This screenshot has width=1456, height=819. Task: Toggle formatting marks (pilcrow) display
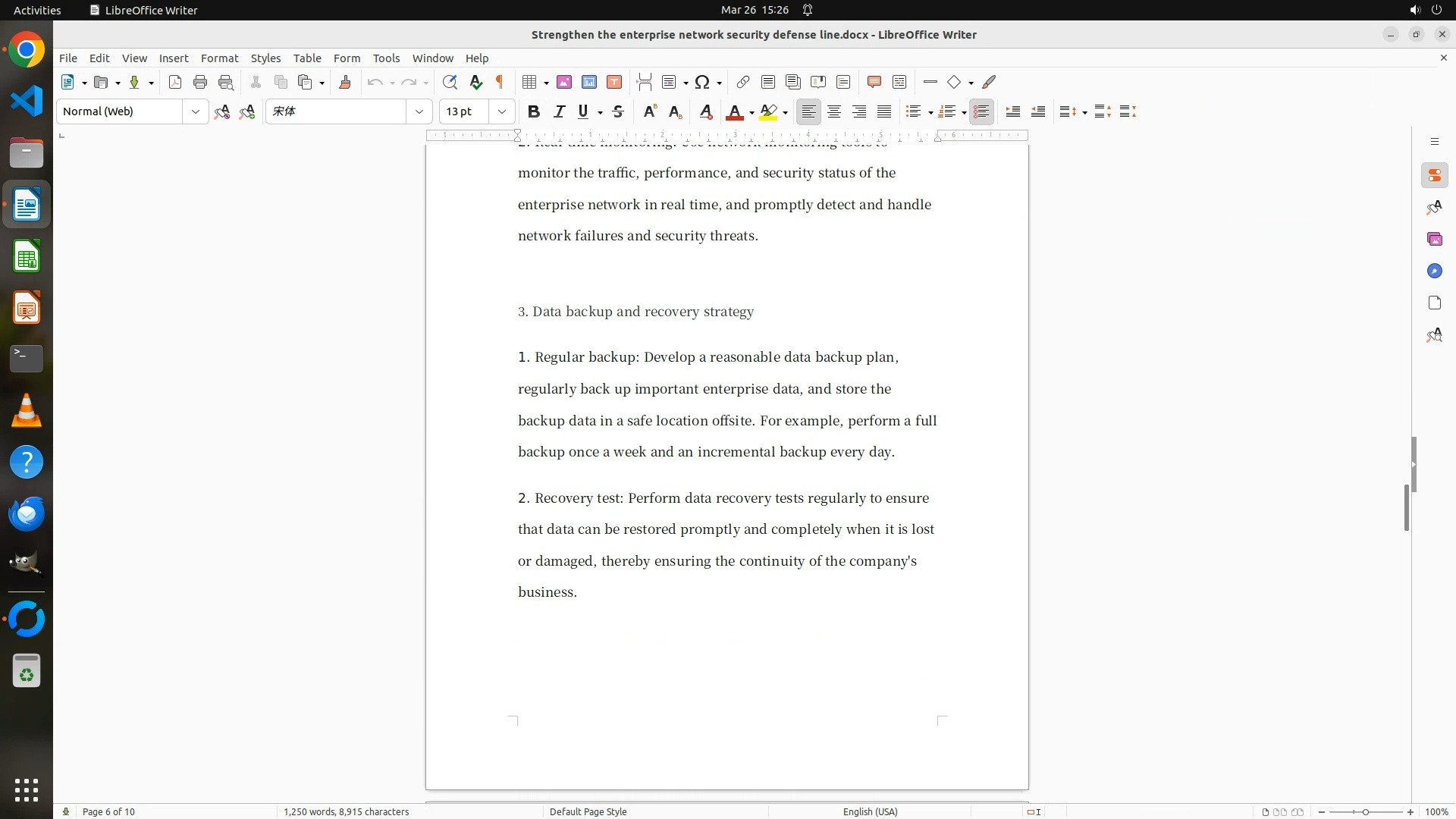pyautogui.click(x=500, y=83)
